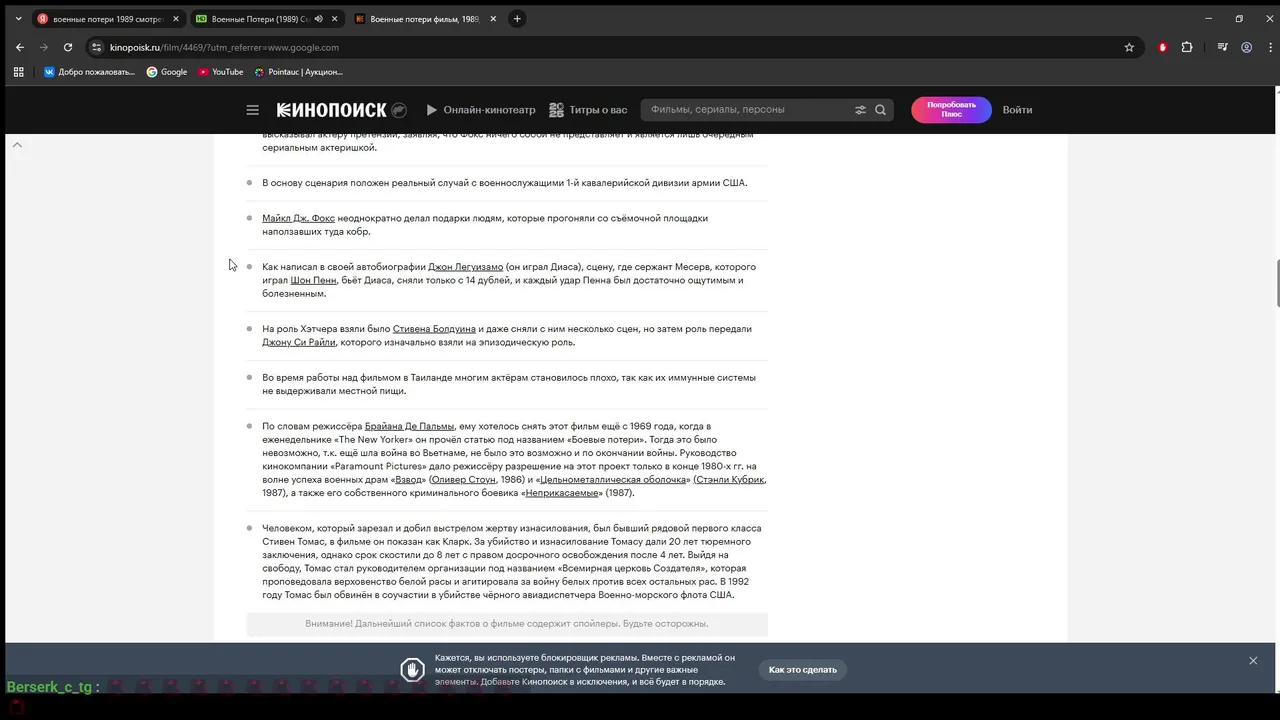Close the Kinopoisk browser tab
Viewport: 1280px width, 720px height.
pyautogui.click(x=493, y=19)
